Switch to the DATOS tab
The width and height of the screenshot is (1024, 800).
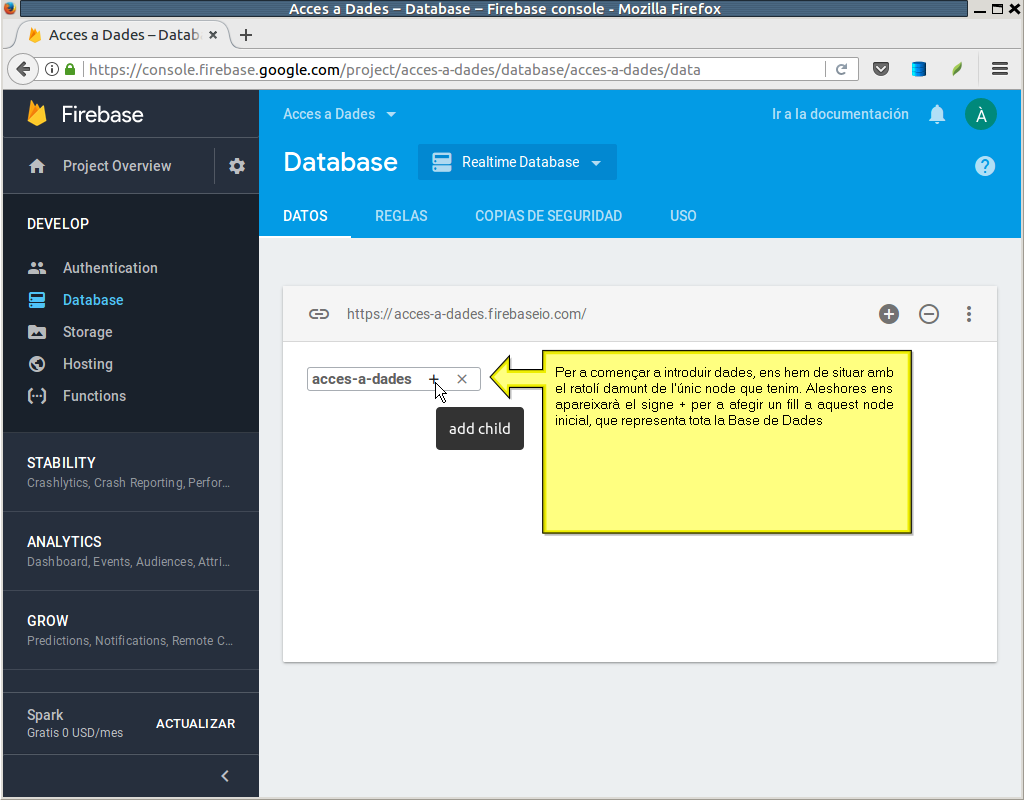[x=305, y=216]
